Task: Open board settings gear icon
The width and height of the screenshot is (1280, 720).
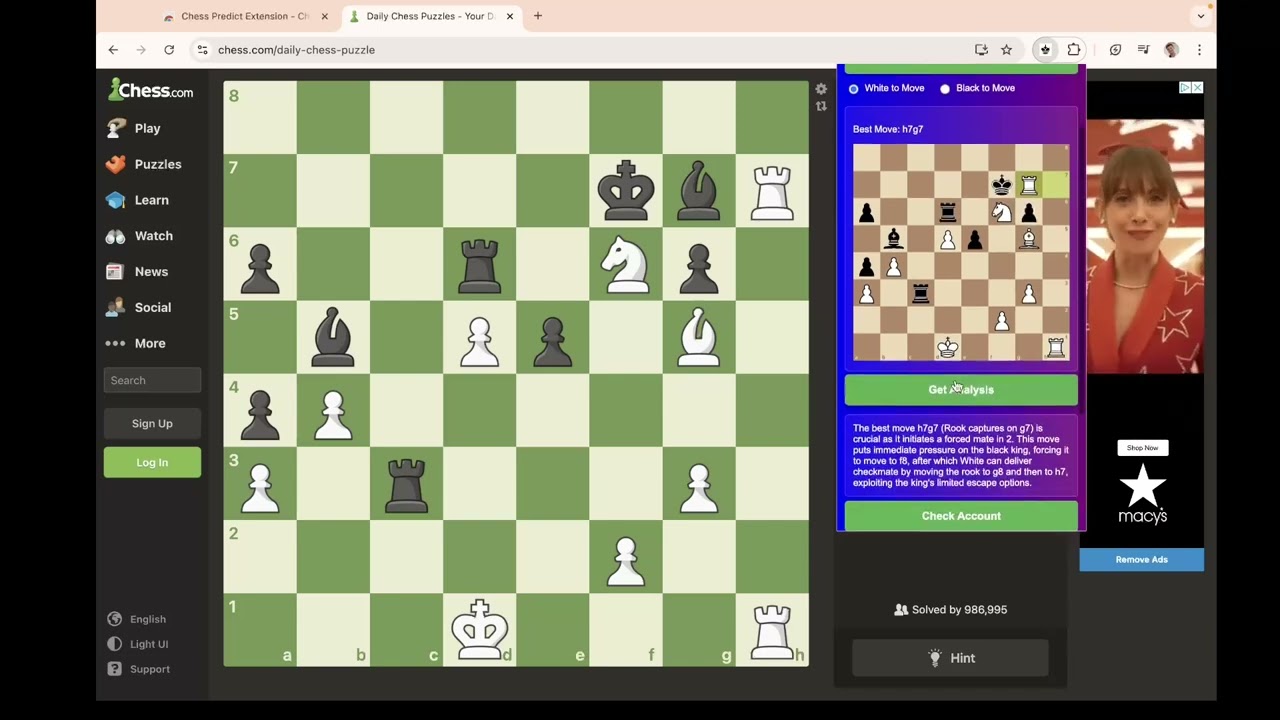Action: (821, 89)
